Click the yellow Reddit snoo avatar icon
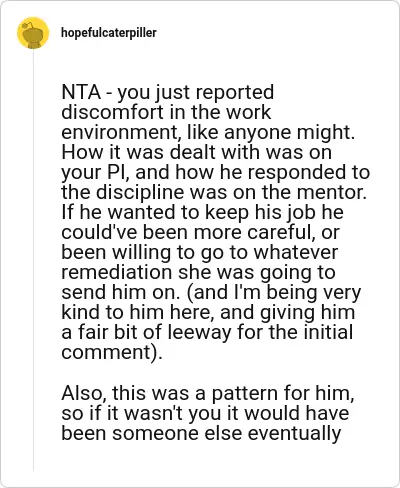Image resolution: width=400 pixels, height=488 pixels. coord(33,33)
